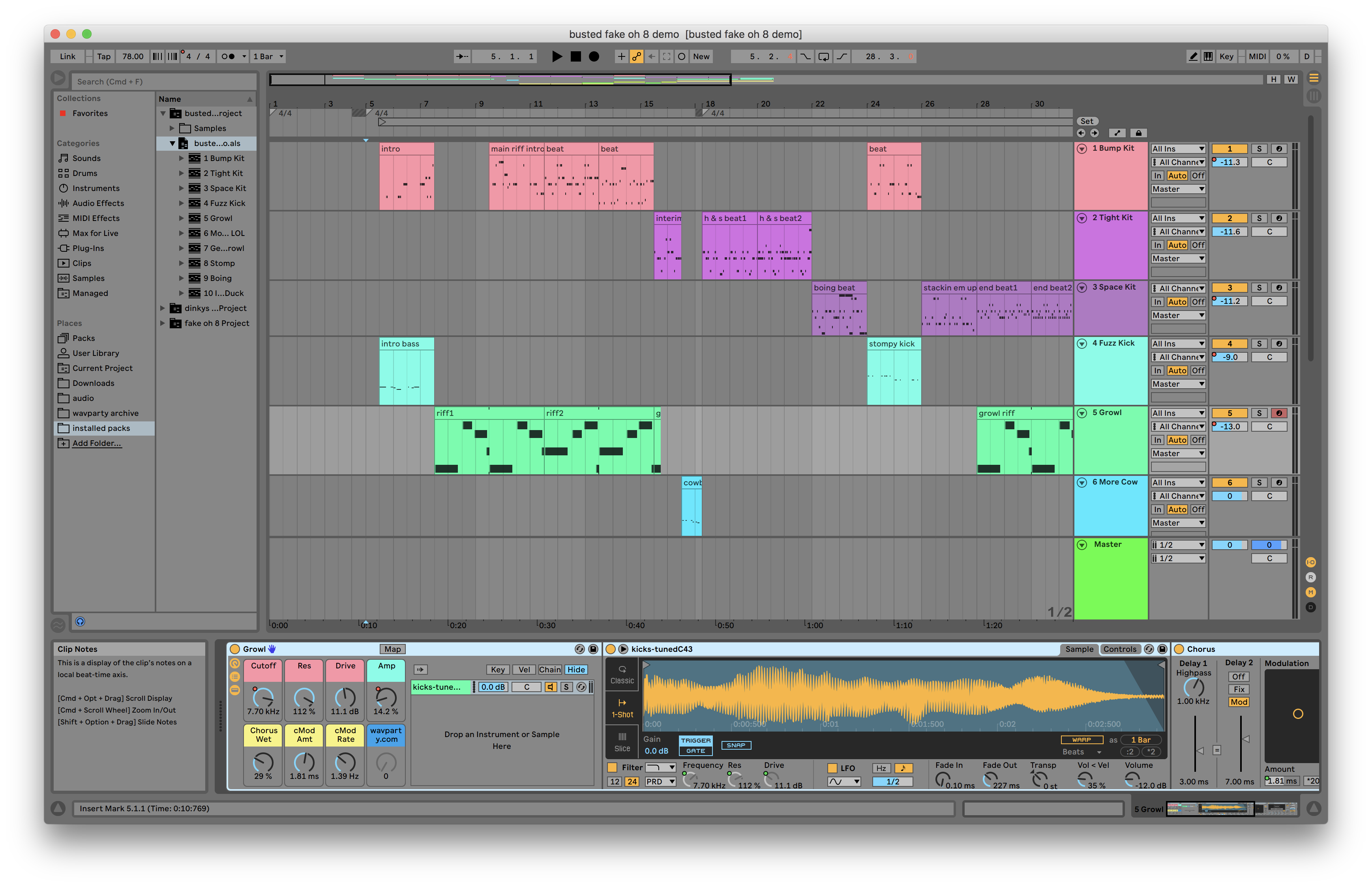This screenshot has width=1372, height=887.
Task: Open 2 Tight Kit Master output dropdown
Action: pos(1178,258)
